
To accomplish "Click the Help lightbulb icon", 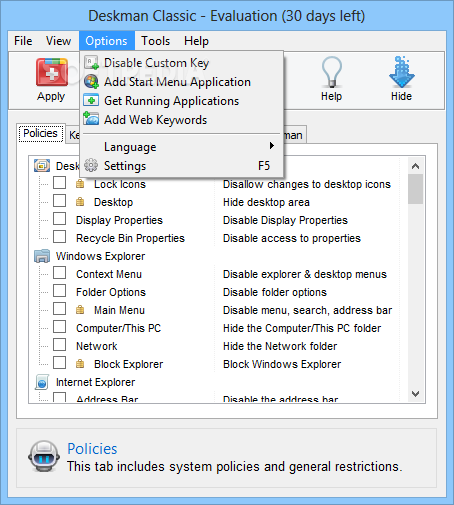I will coord(331,72).
